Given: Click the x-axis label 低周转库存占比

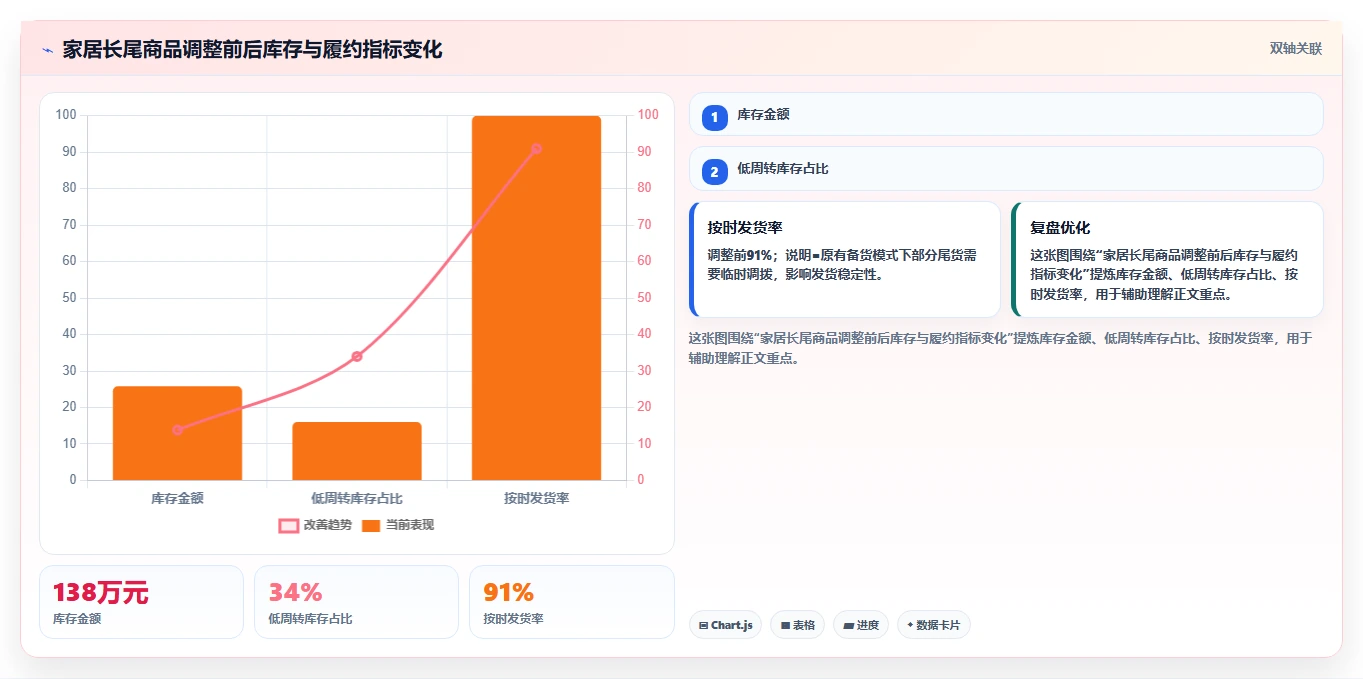Looking at the screenshot, I should click(x=357, y=498).
